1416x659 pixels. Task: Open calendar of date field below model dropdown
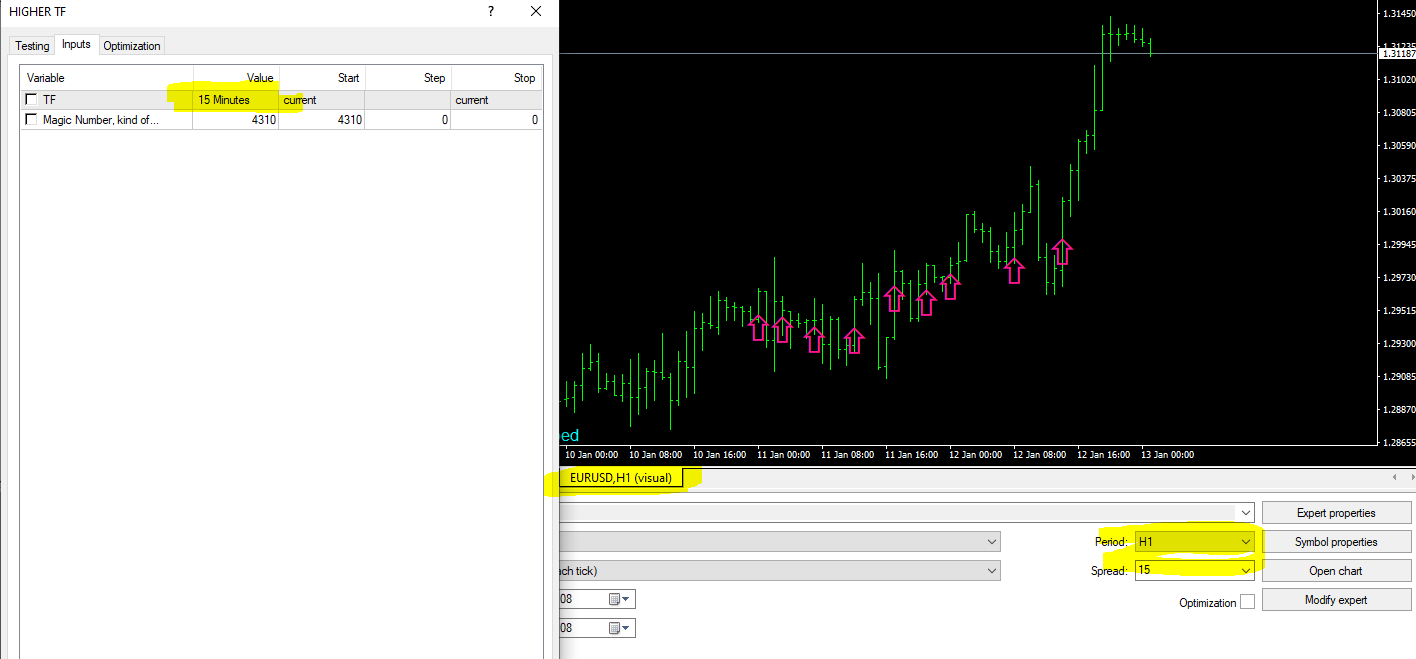tap(620, 599)
